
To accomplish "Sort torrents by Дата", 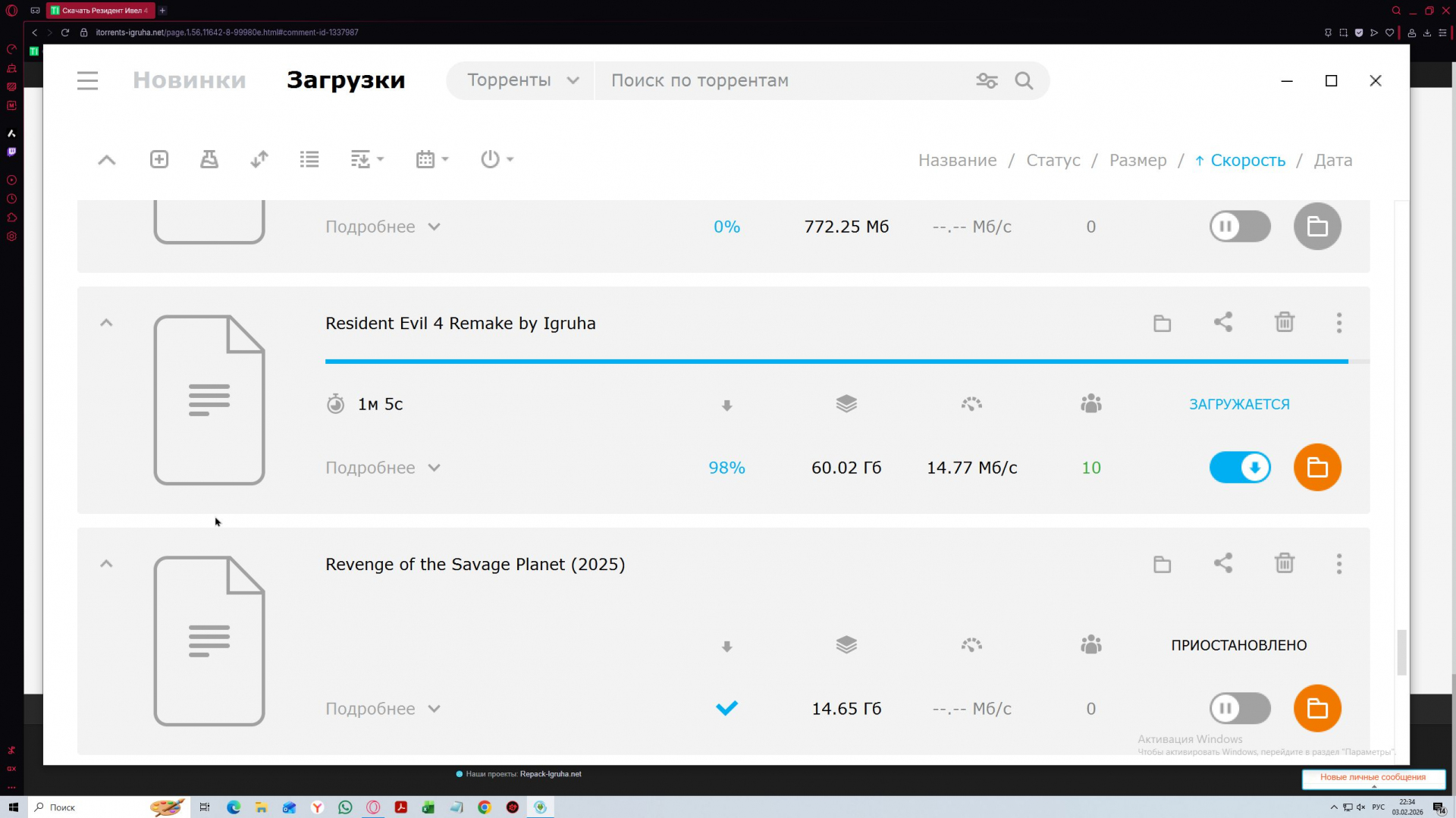I will pos(1332,161).
